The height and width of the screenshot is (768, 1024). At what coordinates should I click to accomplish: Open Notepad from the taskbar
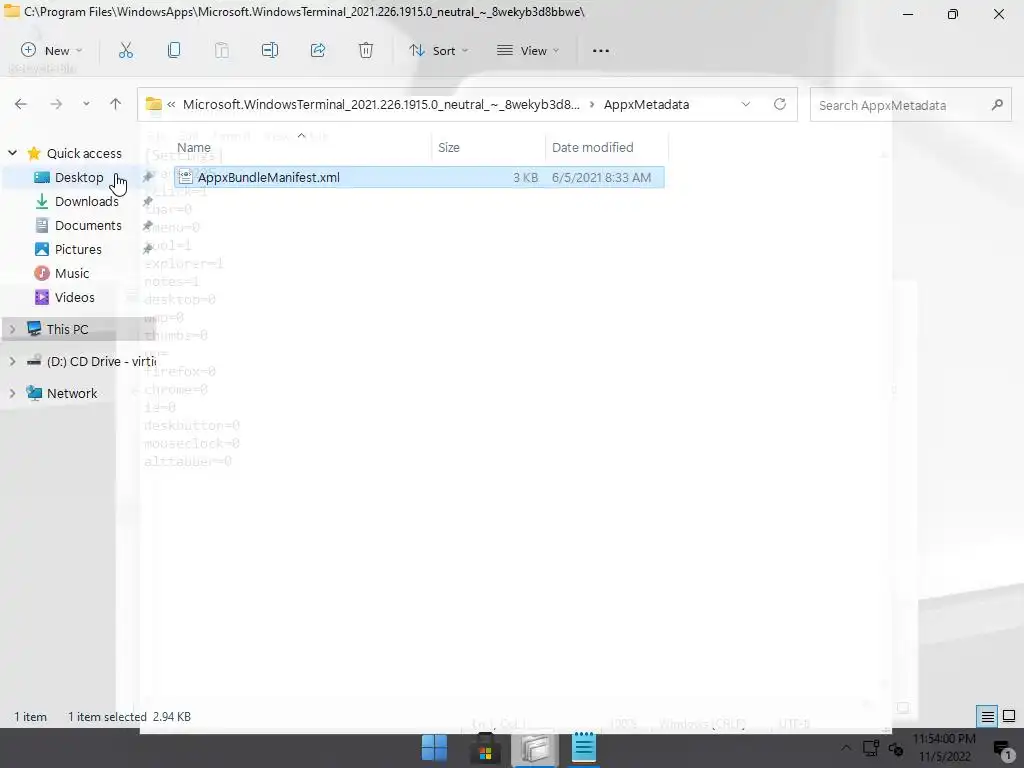(584, 748)
